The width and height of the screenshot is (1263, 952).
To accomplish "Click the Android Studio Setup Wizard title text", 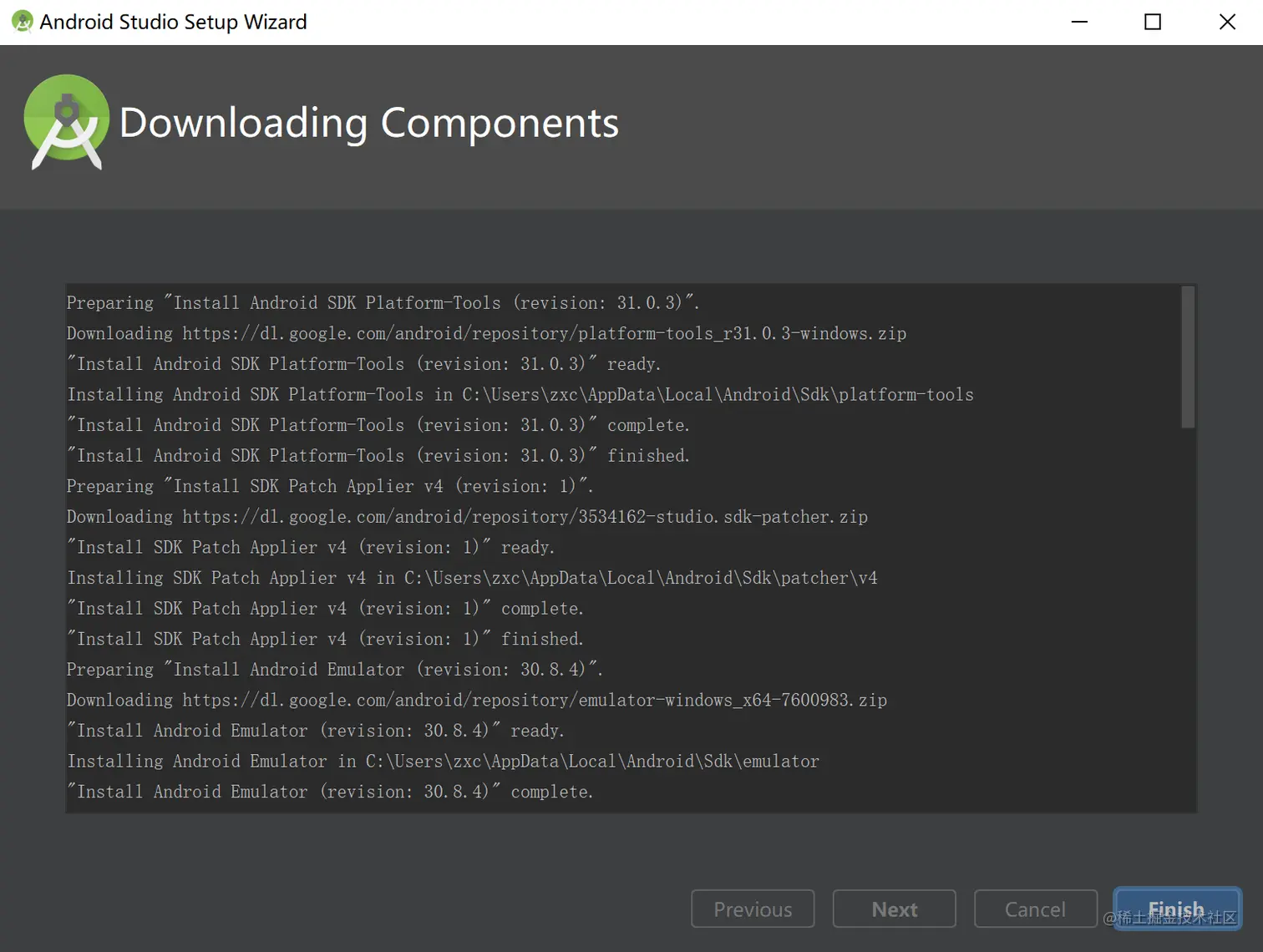I will point(172,21).
